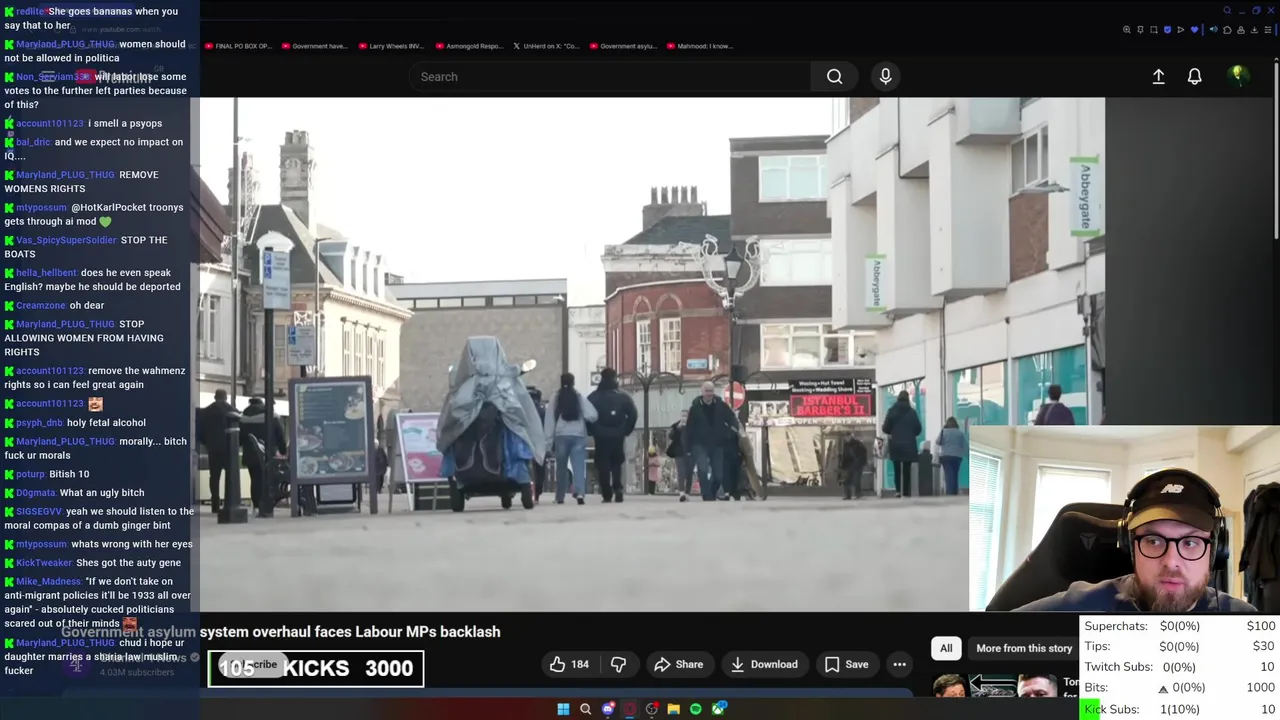Like the video with 184 likes
Viewport: 1280px width, 720px height.
568,664
